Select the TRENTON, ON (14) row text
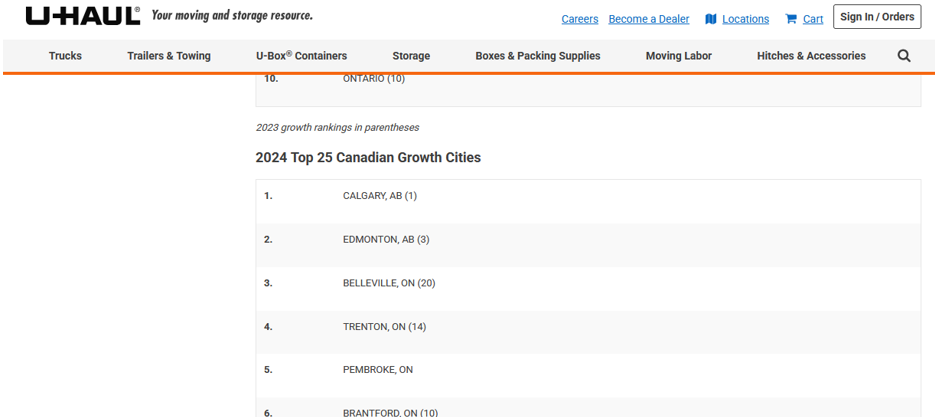The image size is (935, 417). 385,326
